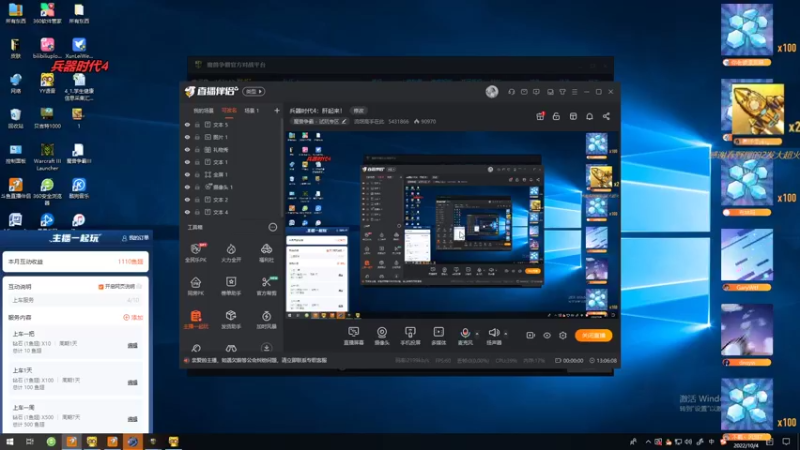This screenshot has height=450, width=800.
Task: Click the share icon above preview
Action: pyautogui.click(x=606, y=116)
